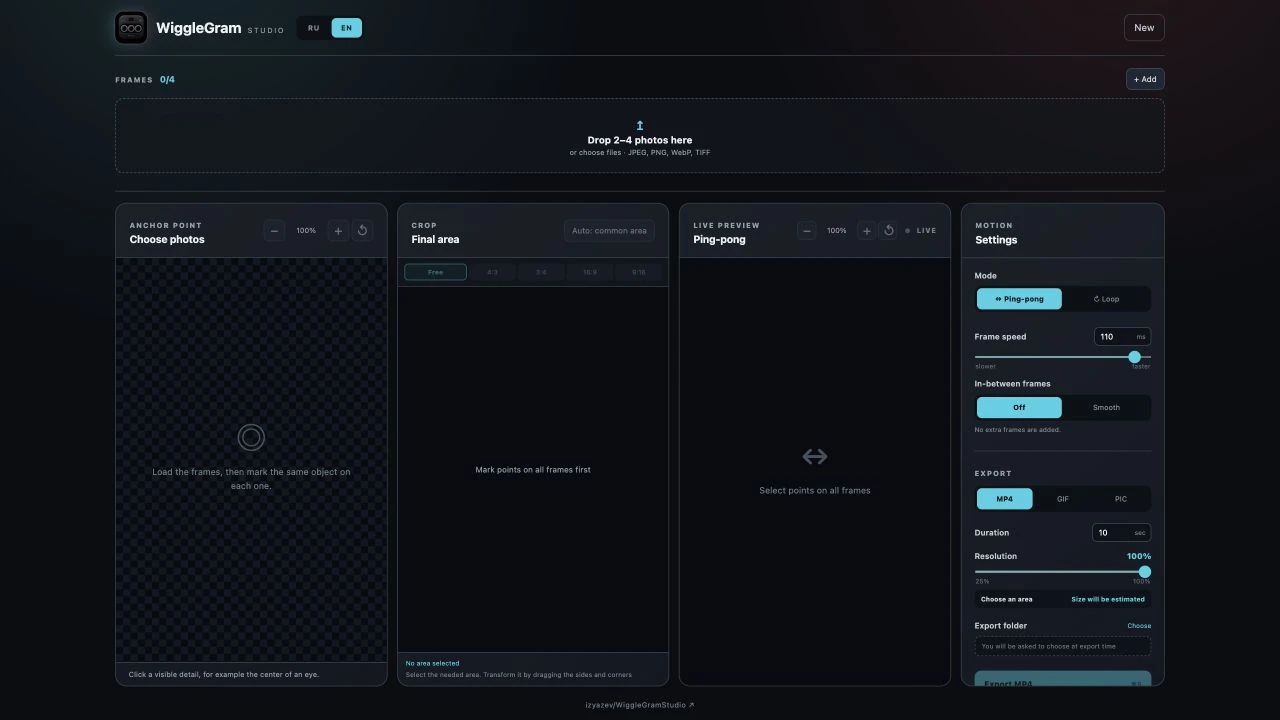Reset the Live Preview zoom
The image size is (1280, 720).
[x=888, y=231]
